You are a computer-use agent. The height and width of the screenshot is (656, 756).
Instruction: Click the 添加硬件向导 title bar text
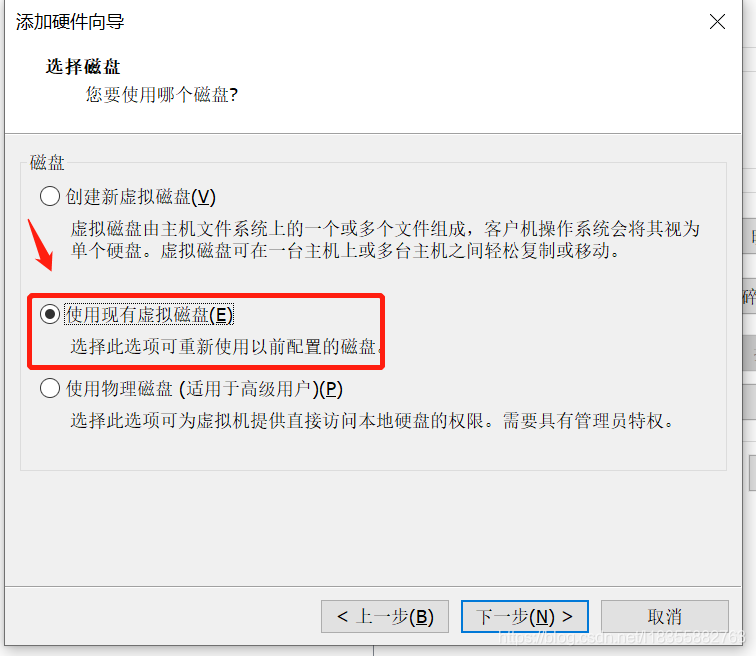click(70, 22)
